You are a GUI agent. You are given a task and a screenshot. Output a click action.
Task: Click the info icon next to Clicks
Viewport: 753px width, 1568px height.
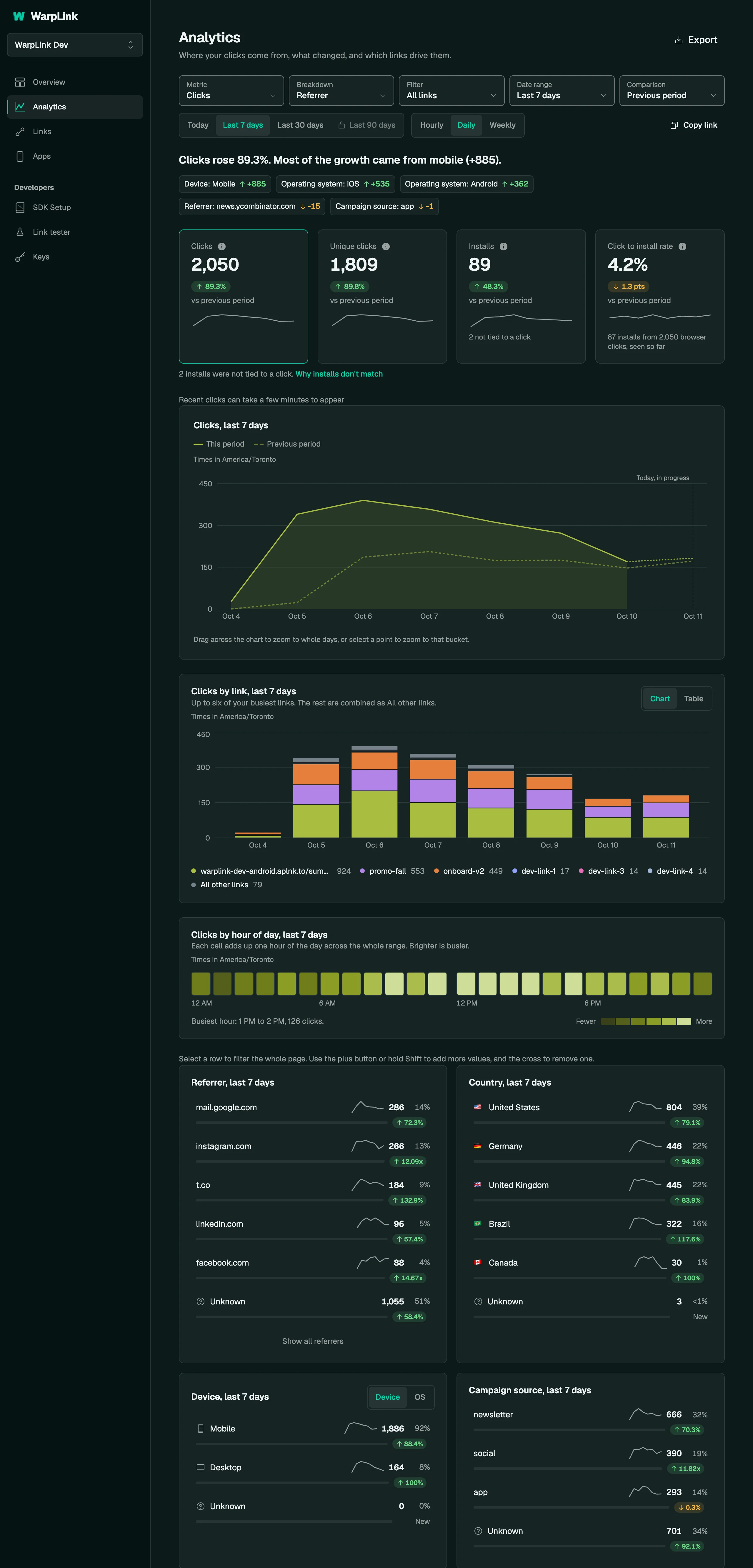pyautogui.click(x=221, y=247)
